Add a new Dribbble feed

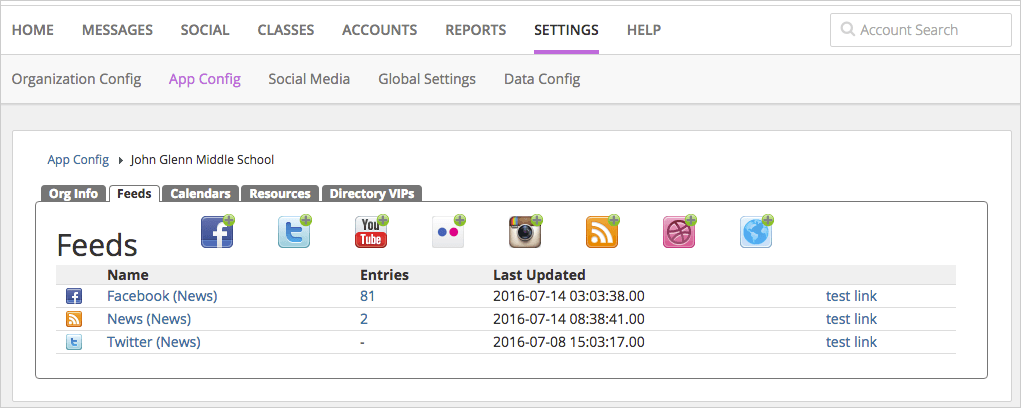pos(679,232)
